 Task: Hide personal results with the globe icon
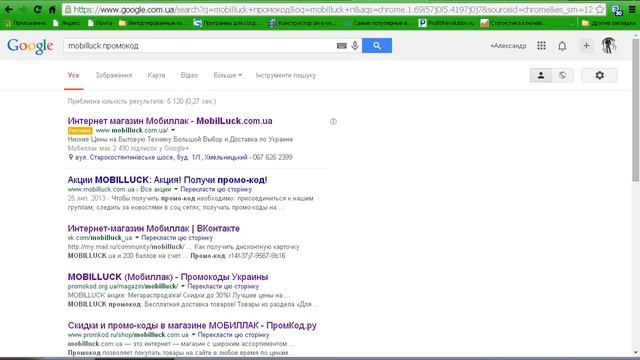562,75
